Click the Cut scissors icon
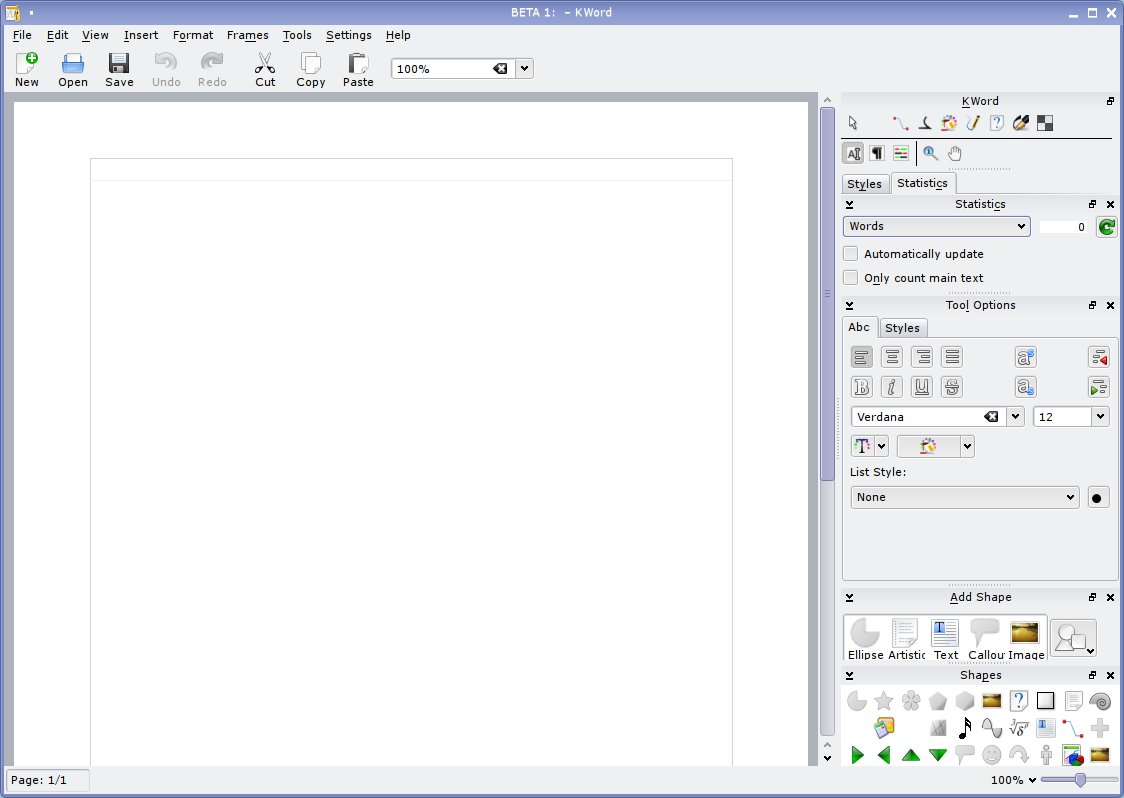Screen dimensions: 1124x798 [x=265, y=64]
